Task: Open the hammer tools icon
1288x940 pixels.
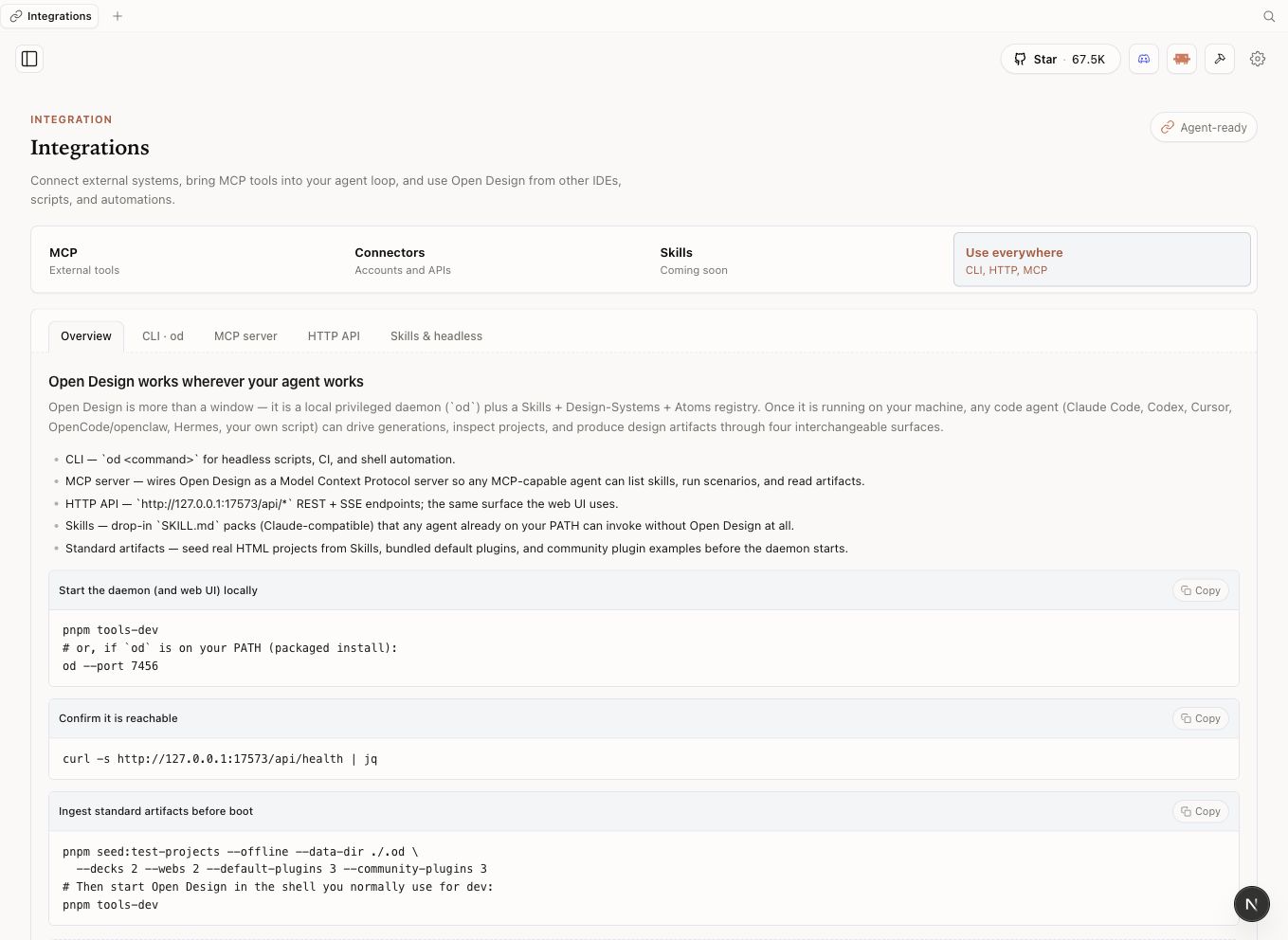Action: [x=1220, y=59]
